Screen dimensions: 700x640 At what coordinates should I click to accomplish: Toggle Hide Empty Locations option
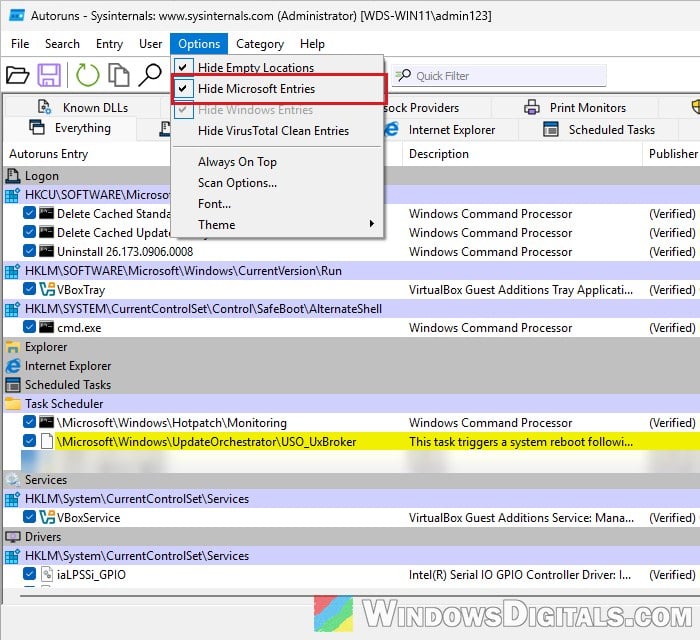pos(277,67)
